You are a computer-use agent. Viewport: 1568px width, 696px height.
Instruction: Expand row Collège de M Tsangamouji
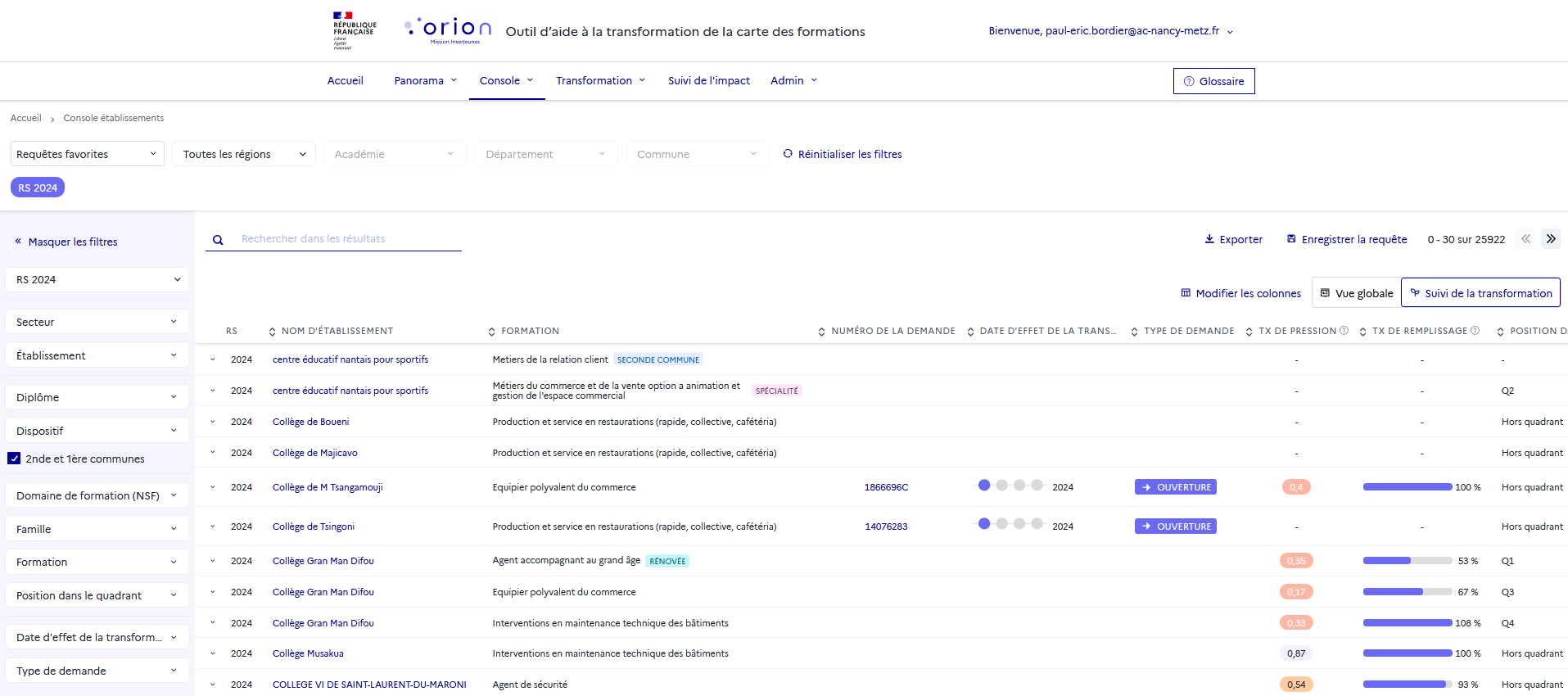point(212,487)
